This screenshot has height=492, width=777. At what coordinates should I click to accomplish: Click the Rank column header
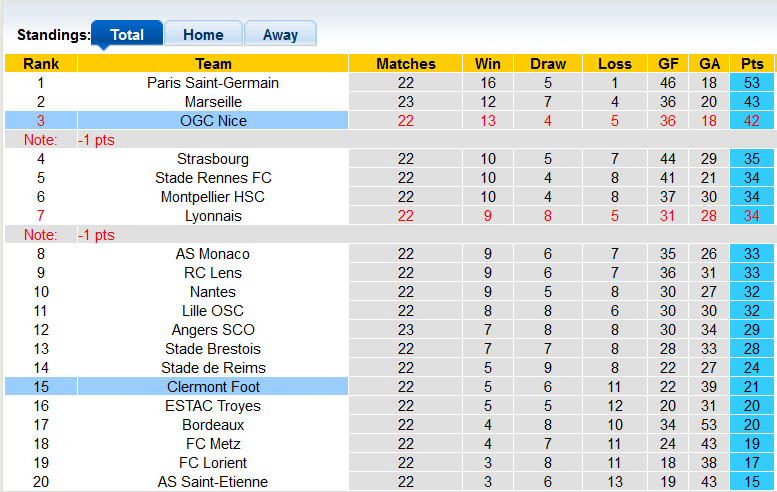(41, 64)
